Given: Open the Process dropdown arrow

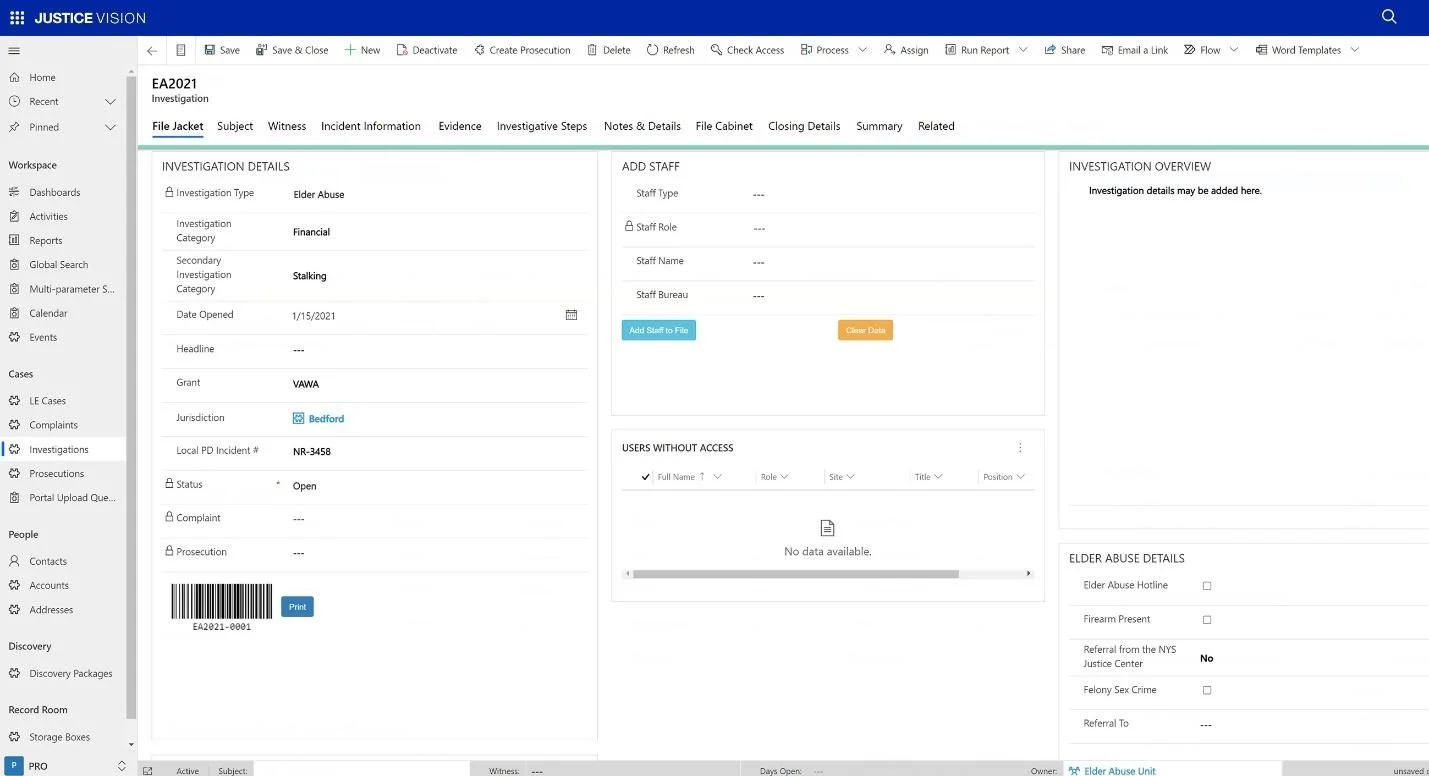Looking at the screenshot, I should click(x=862, y=50).
